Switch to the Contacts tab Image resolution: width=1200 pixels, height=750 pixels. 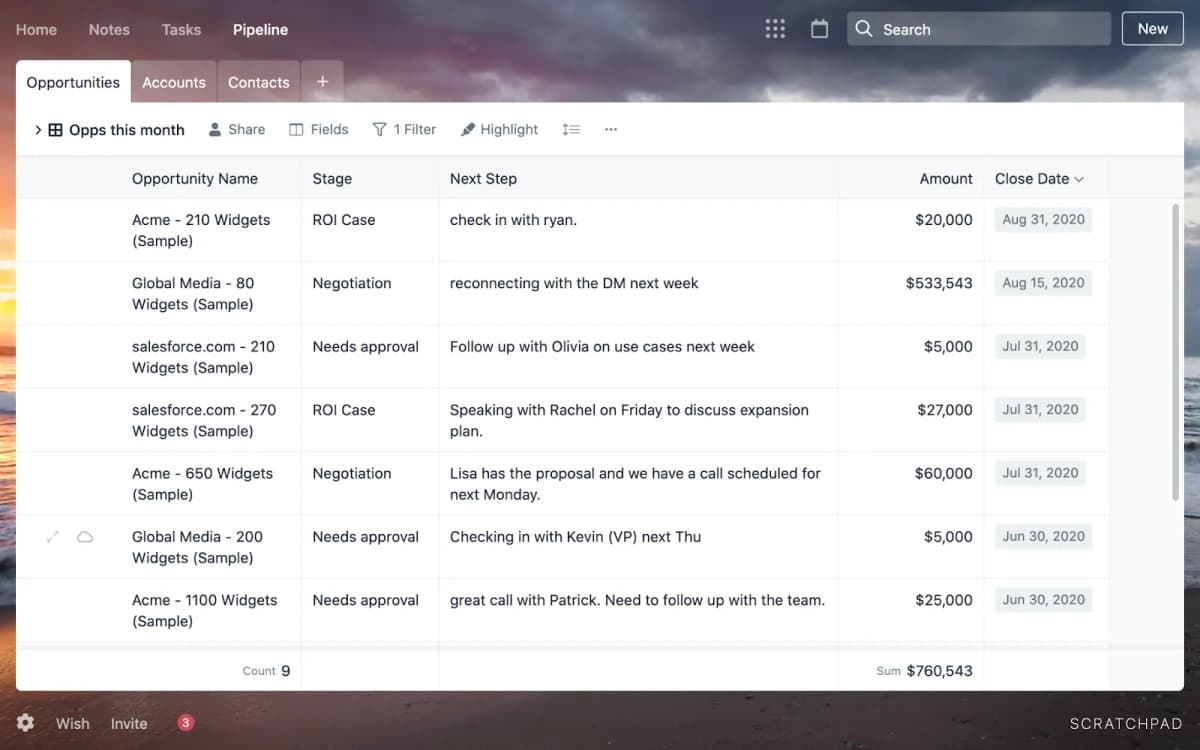(x=258, y=82)
